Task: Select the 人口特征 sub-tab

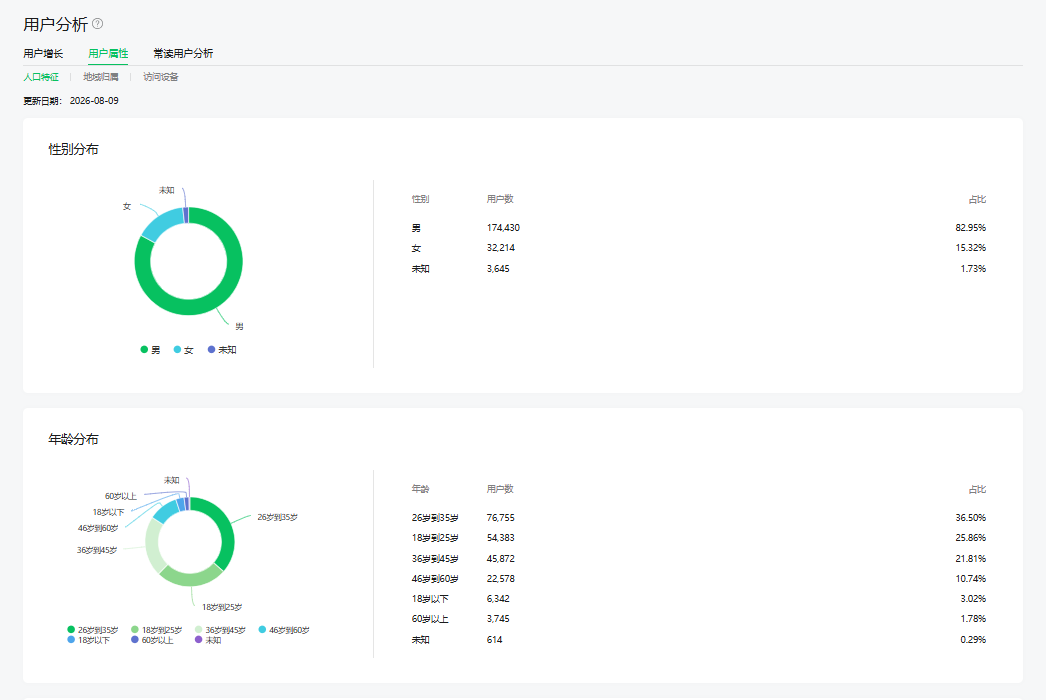Action: pos(41,77)
